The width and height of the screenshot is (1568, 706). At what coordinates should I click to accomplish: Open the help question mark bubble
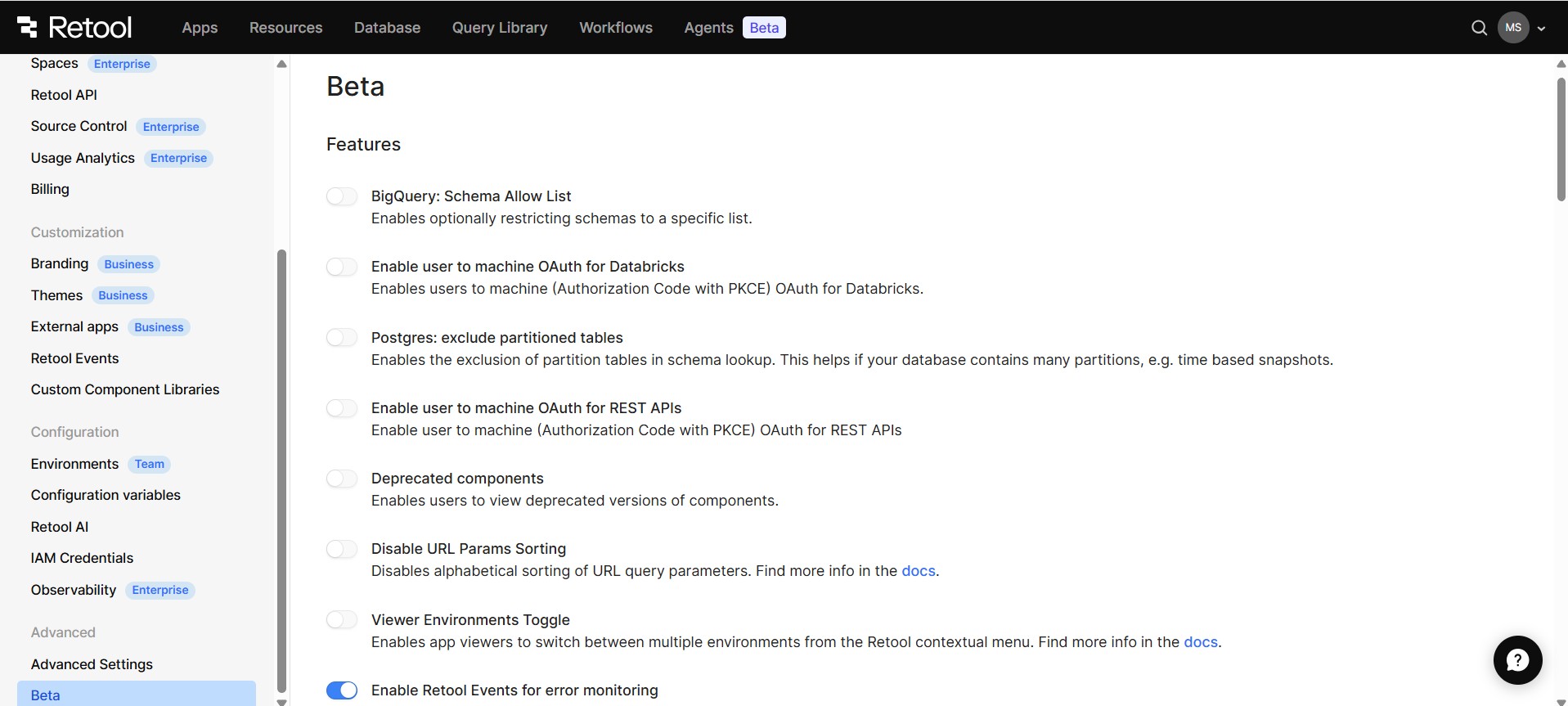coord(1517,659)
